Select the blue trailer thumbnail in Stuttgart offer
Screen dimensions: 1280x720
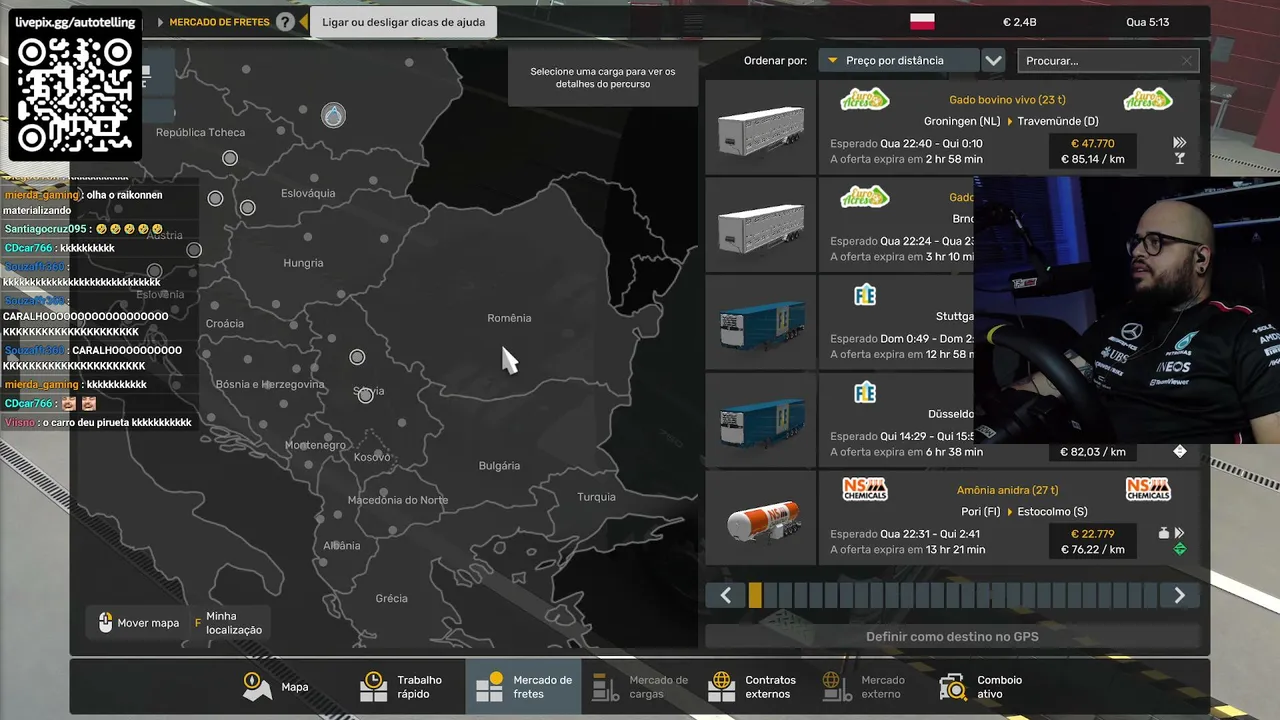pyautogui.click(x=761, y=323)
